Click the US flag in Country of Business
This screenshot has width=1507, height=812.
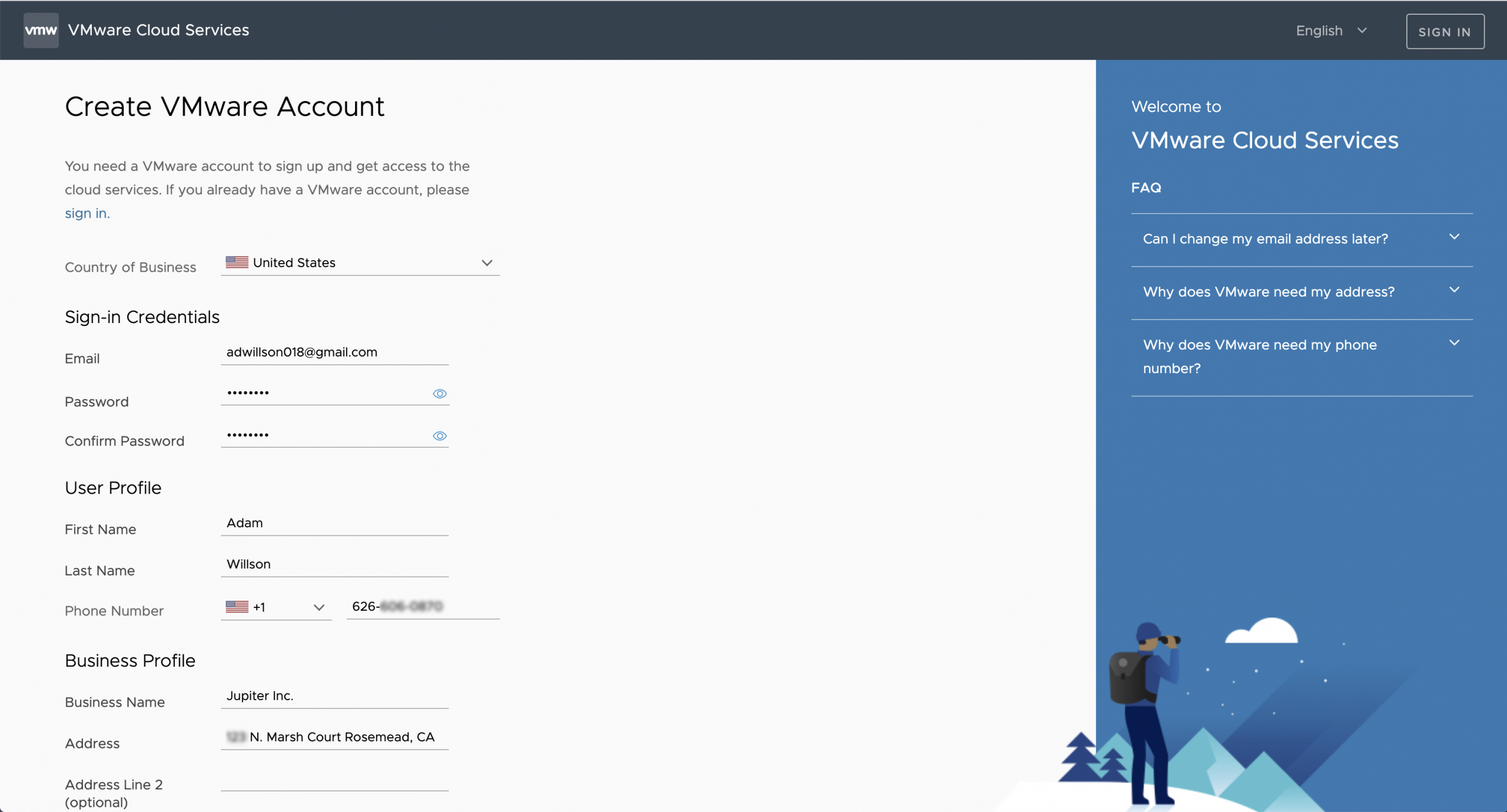tap(237, 262)
